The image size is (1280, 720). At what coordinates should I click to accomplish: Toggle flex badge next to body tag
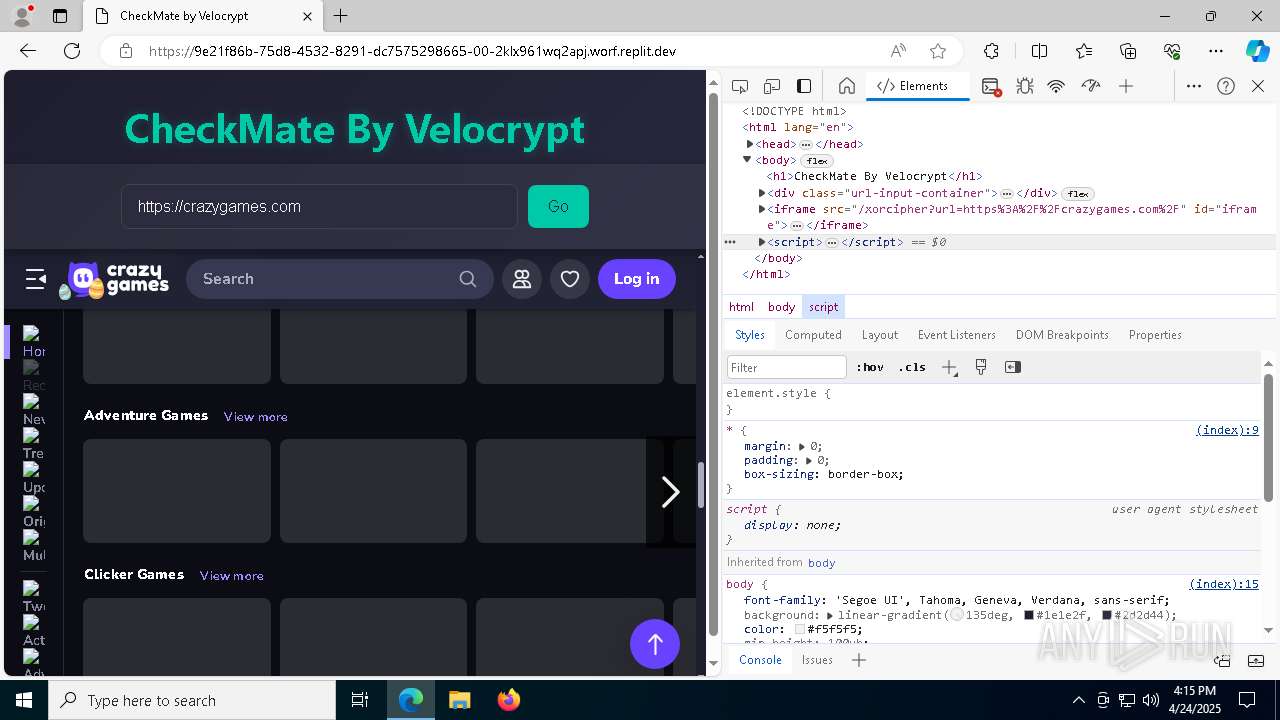[817, 161]
